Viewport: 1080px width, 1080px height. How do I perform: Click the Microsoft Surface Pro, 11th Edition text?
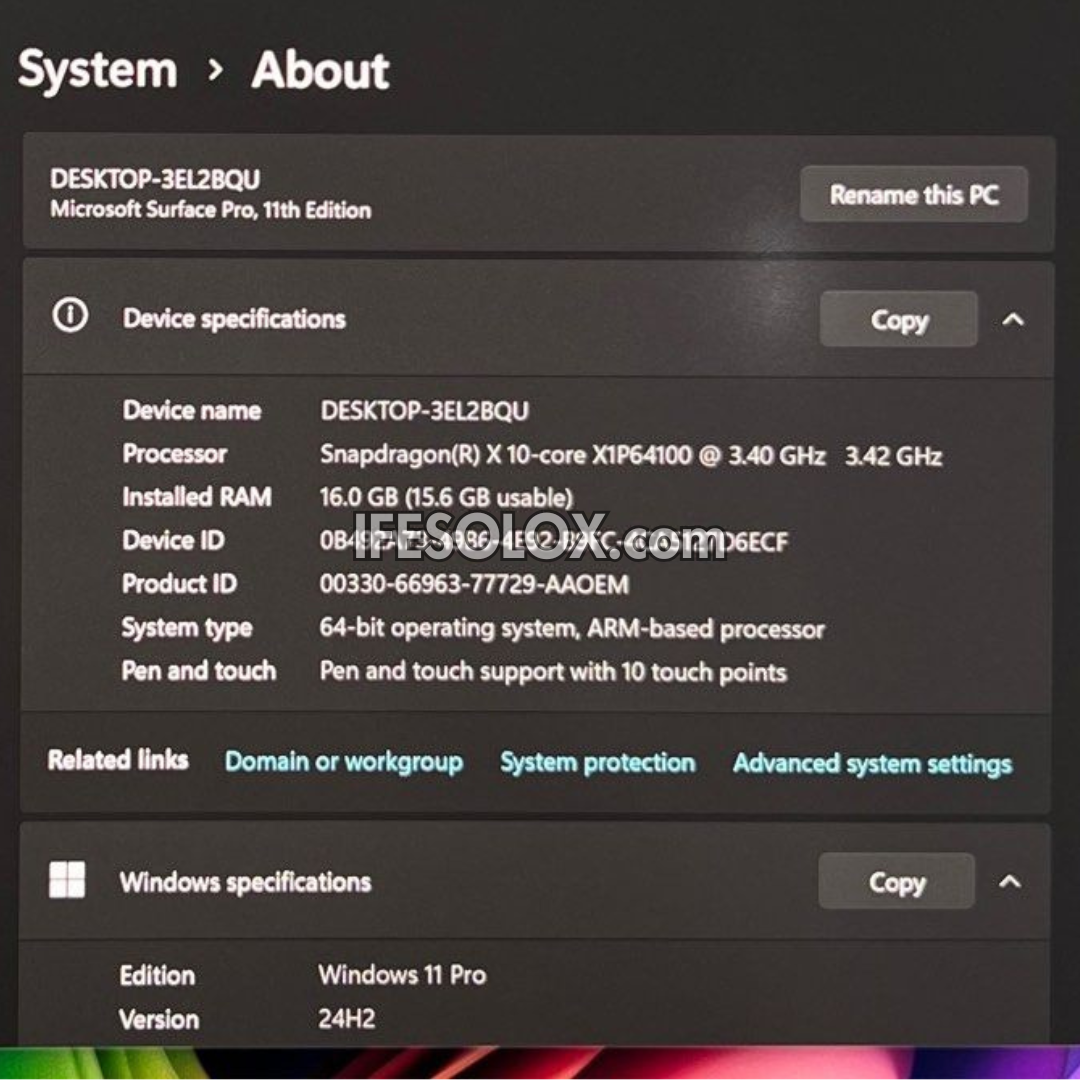pos(210,210)
